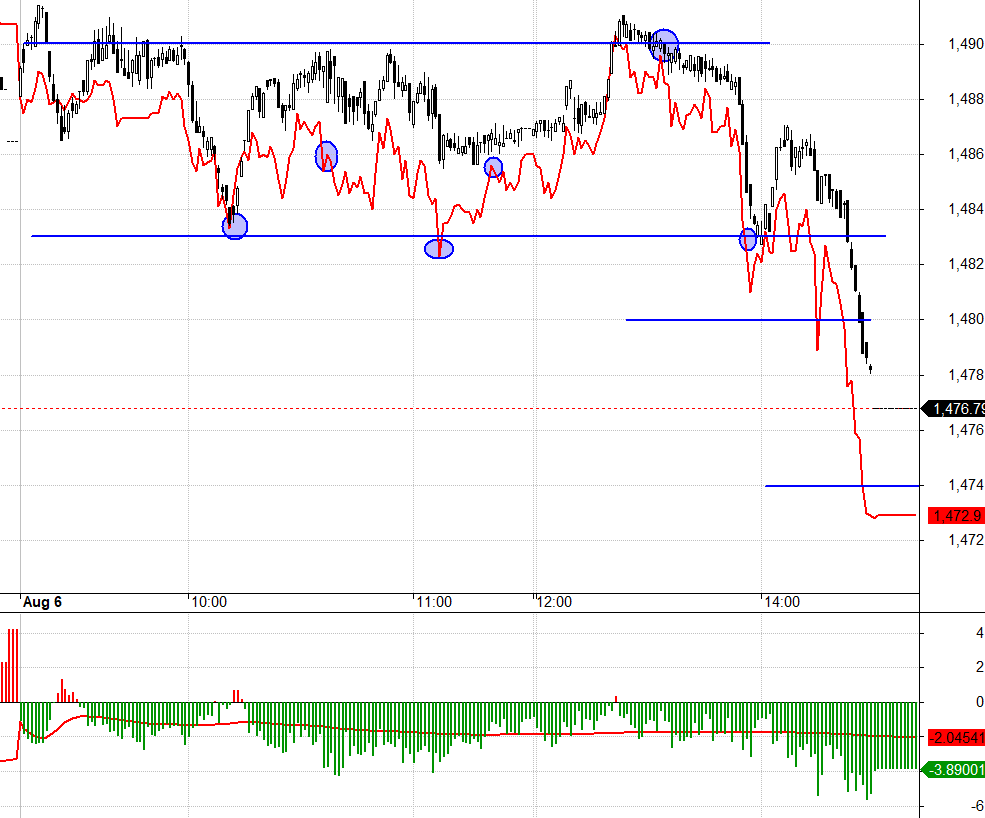This screenshot has width=985, height=818.
Task: Click the blue circle marker on the 1,490 line
Action: pyautogui.click(x=665, y=45)
